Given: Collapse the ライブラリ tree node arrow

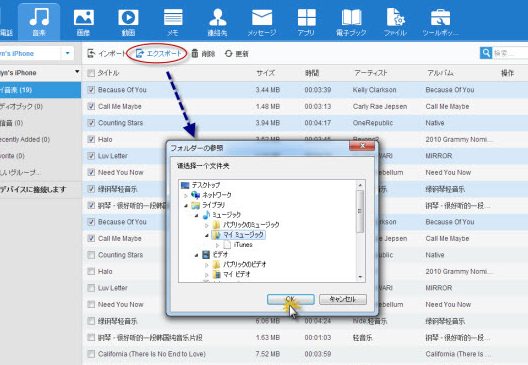Looking at the screenshot, I should pos(186,205).
